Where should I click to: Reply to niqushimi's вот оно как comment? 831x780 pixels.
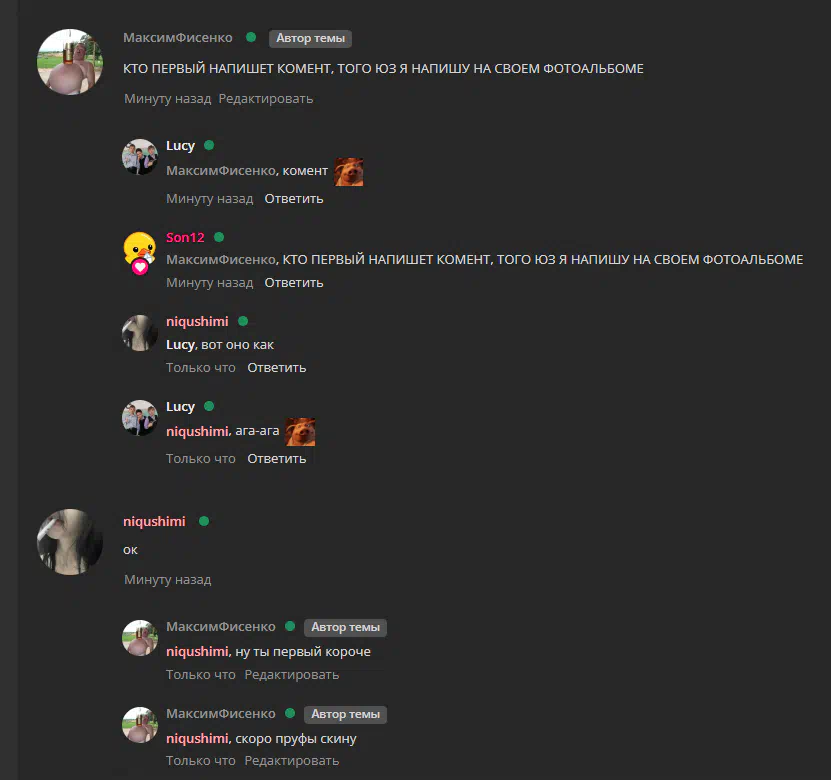[277, 367]
